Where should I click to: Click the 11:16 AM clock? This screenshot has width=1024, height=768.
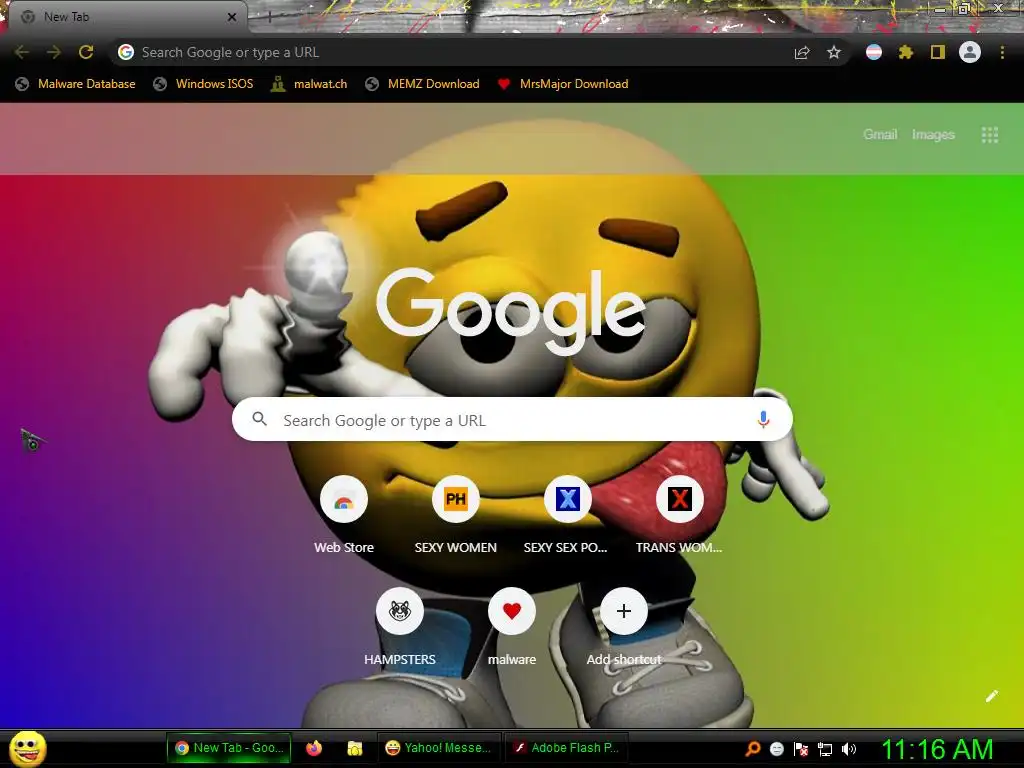[x=937, y=749]
